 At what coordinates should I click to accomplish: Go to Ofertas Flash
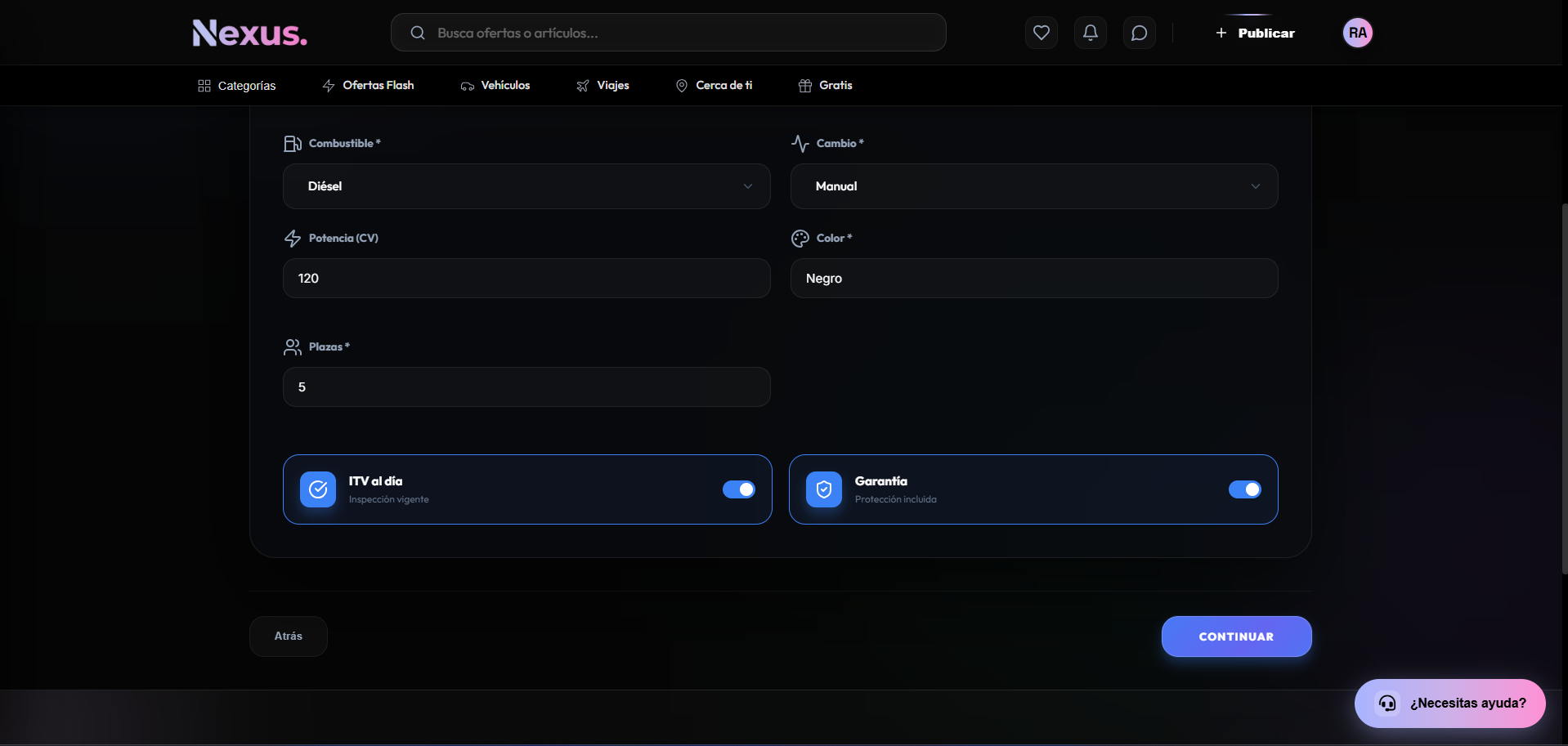click(x=368, y=86)
